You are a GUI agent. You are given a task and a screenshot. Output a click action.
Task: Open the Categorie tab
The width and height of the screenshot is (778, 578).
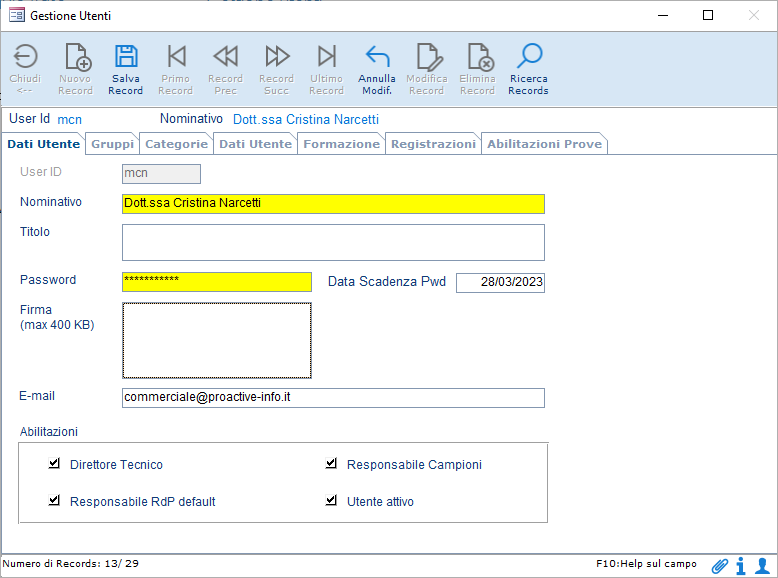[176, 144]
